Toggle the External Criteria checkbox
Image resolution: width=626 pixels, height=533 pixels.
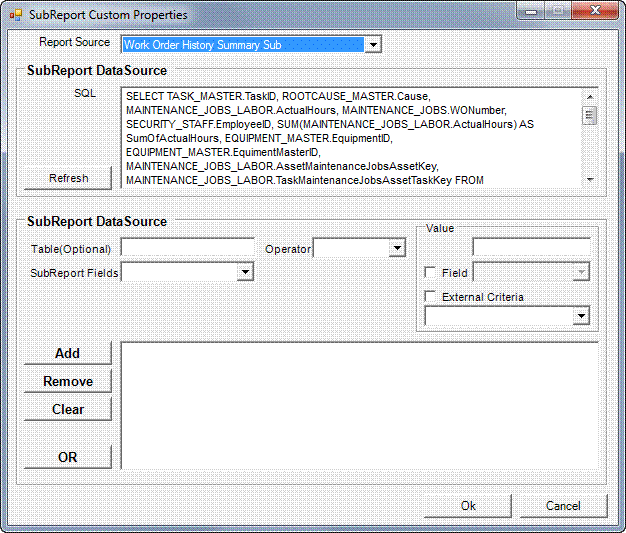(x=430, y=297)
